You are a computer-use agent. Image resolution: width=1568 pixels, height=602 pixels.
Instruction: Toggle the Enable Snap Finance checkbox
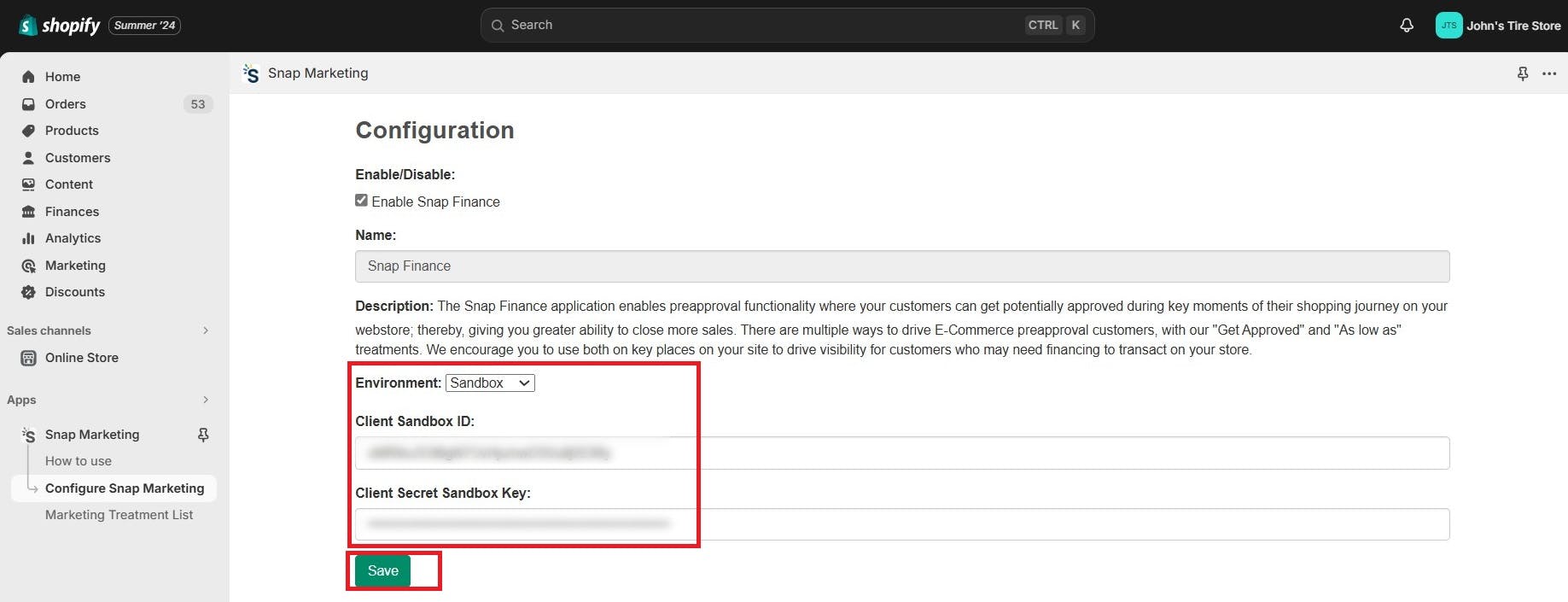coord(362,201)
